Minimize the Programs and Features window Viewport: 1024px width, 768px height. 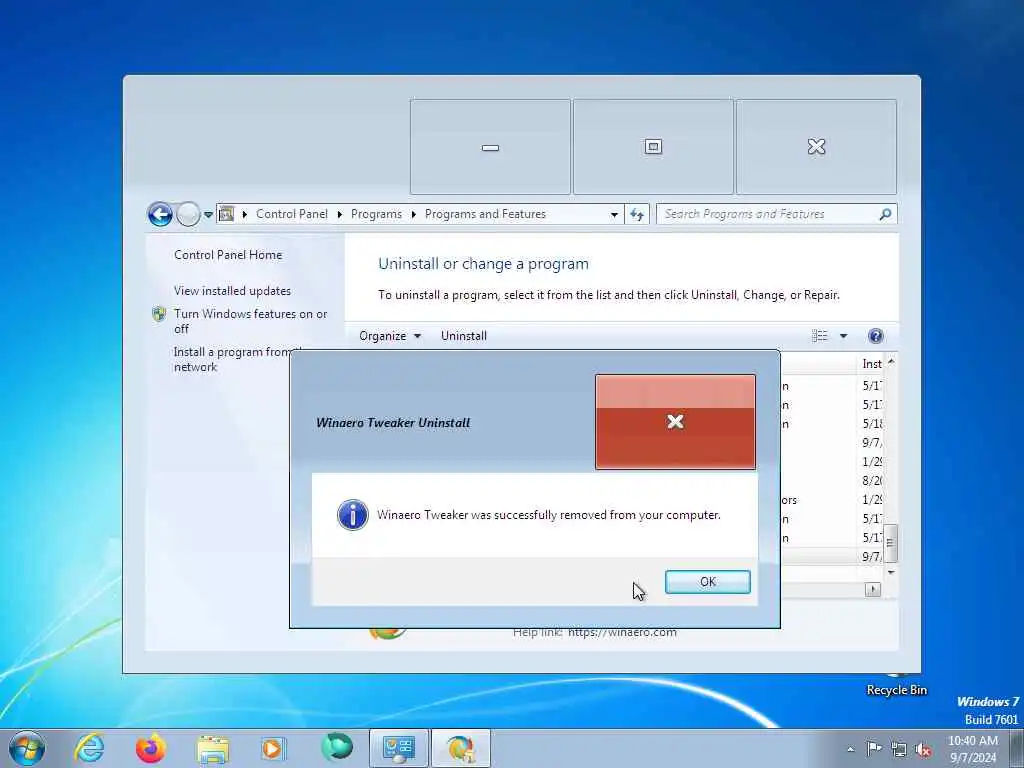tap(490, 147)
